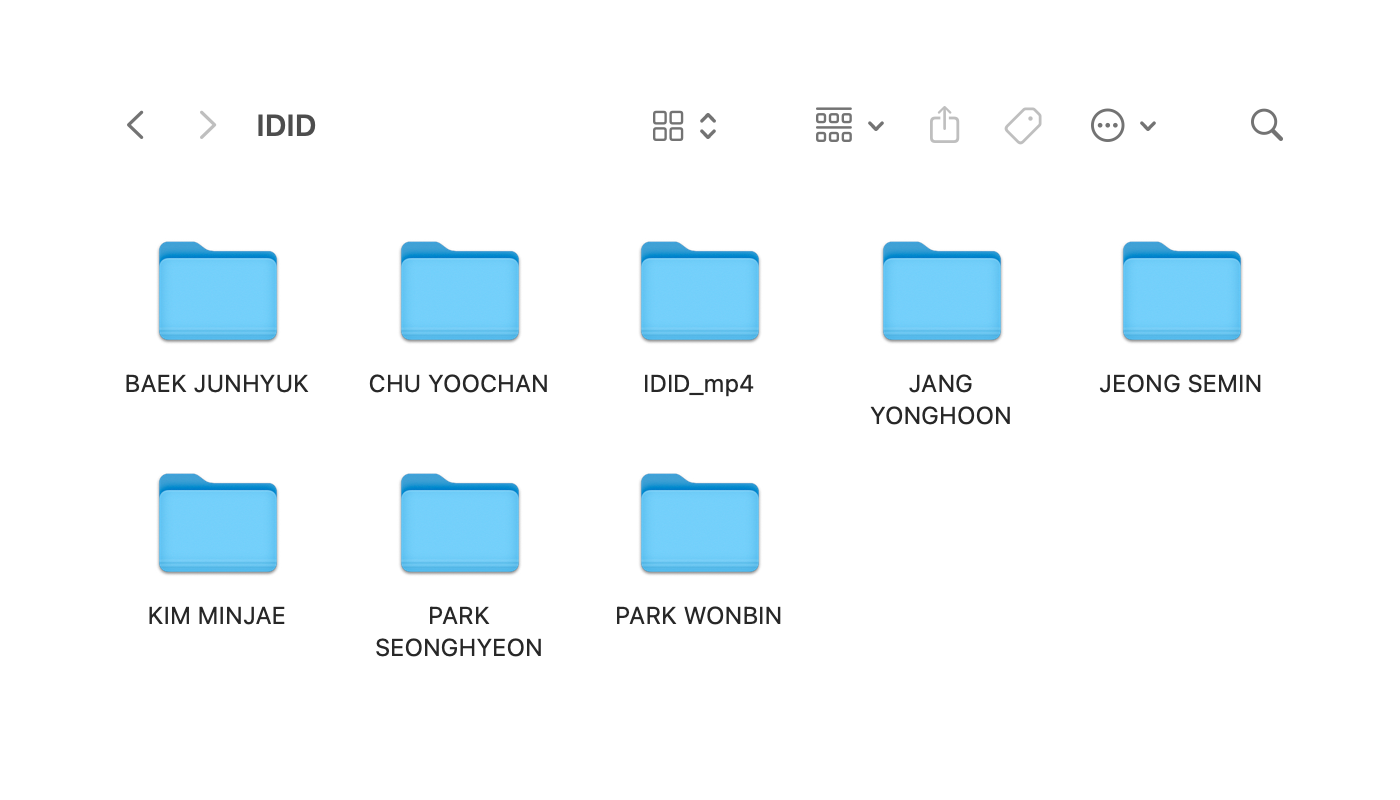The height and width of the screenshot is (800, 1400).
Task: Click the forward navigation arrow
Action: click(207, 125)
